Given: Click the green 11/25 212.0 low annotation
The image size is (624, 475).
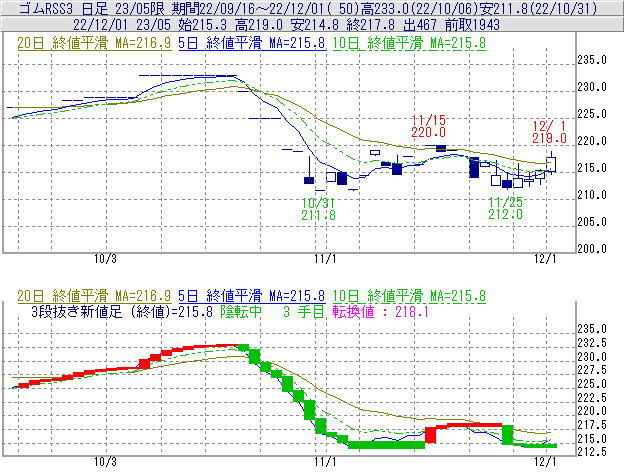Looking at the screenshot, I should pyautogui.click(x=505, y=208).
